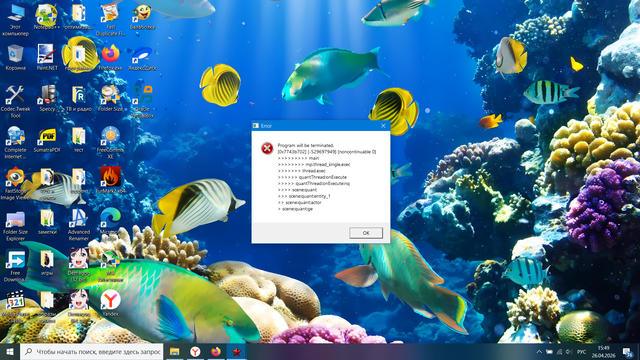This screenshot has height=360, width=640.
Task: Select the FastStone Image Viewer shortcut
Action: pyautogui.click(x=15, y=183)
